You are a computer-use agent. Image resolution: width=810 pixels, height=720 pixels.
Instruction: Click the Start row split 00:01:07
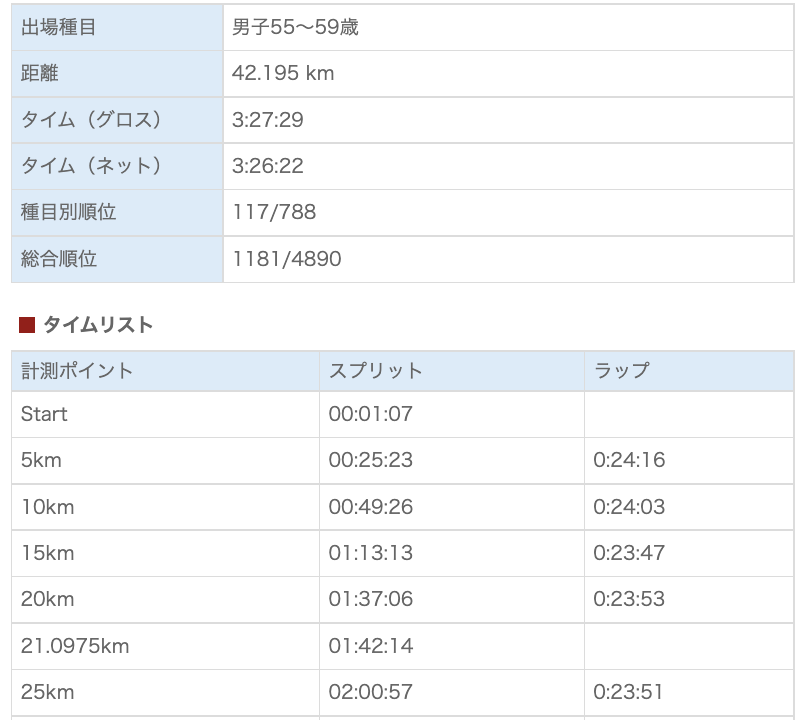click(x=370, y=414)
